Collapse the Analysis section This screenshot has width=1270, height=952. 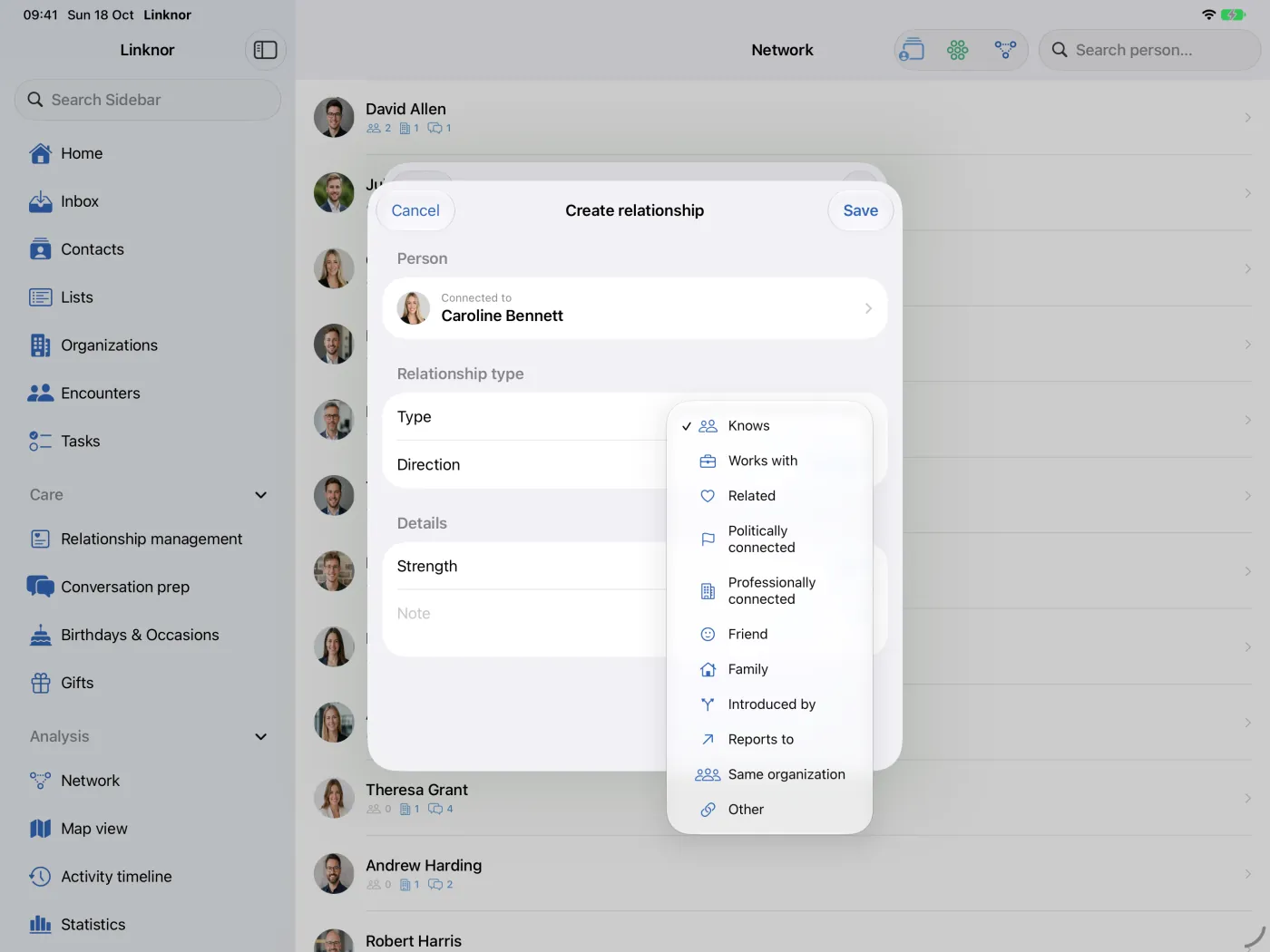[261, 737]
